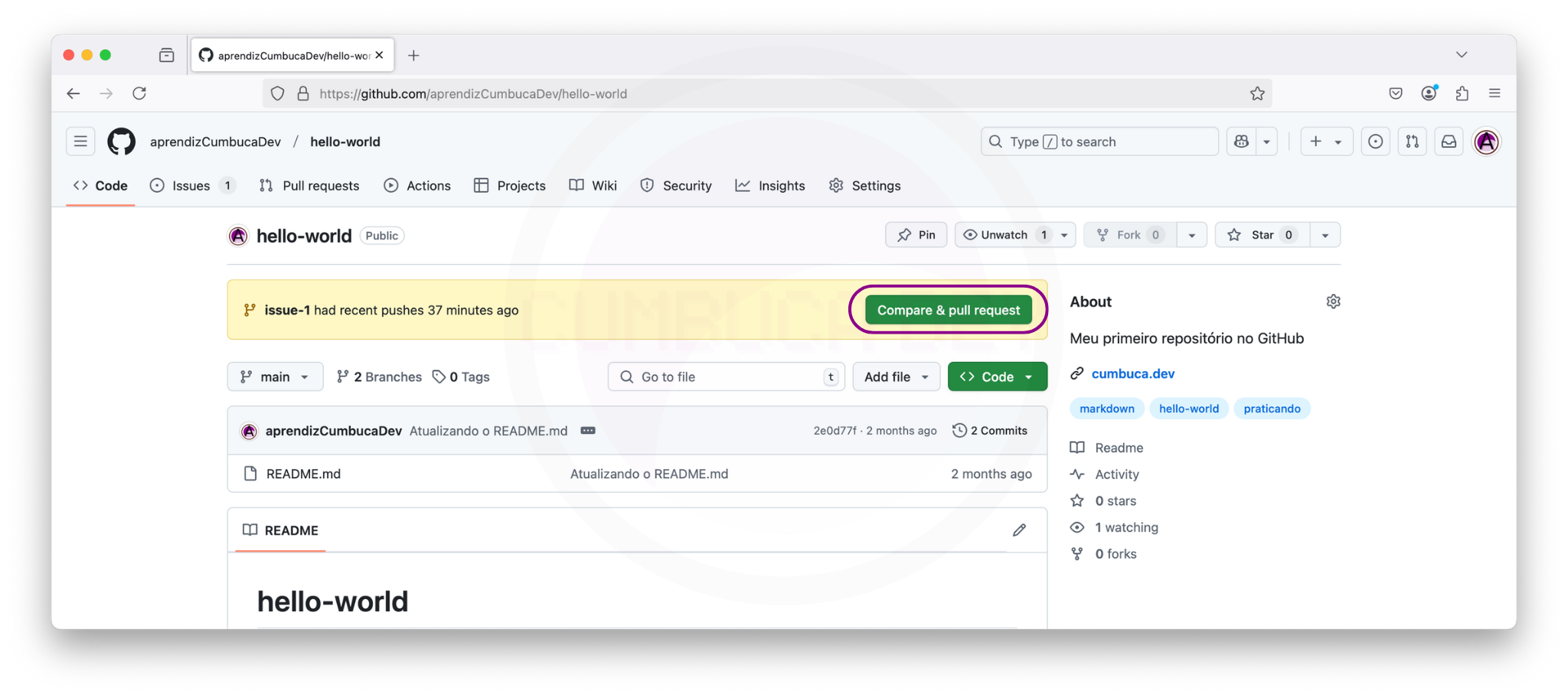Open the Actions tab
Image resolution: width=1568 pixels, height=697 pixels.
click(418, 186)
